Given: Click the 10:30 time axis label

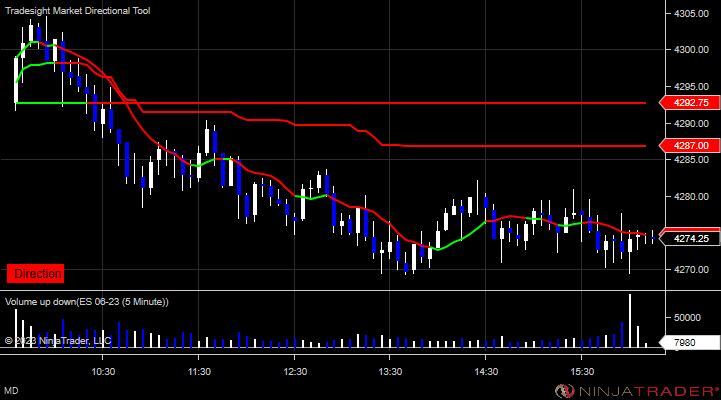Looking at the screenshot, I should [103, 371].
